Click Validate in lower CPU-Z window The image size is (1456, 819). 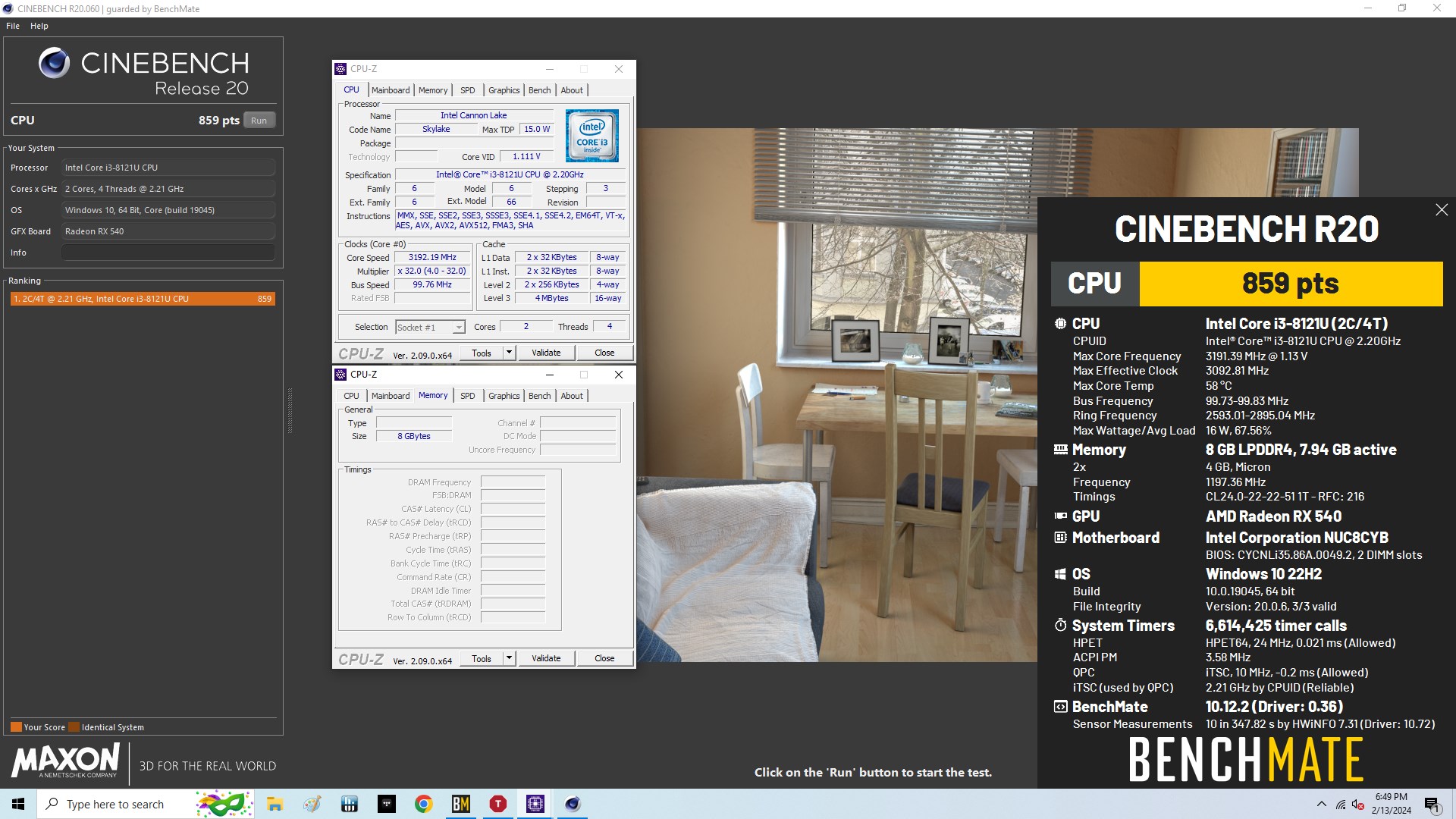click(546, 659)
